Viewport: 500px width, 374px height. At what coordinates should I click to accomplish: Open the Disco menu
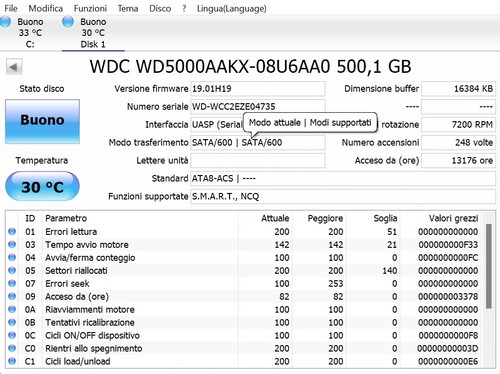click(x=160, y=8)
